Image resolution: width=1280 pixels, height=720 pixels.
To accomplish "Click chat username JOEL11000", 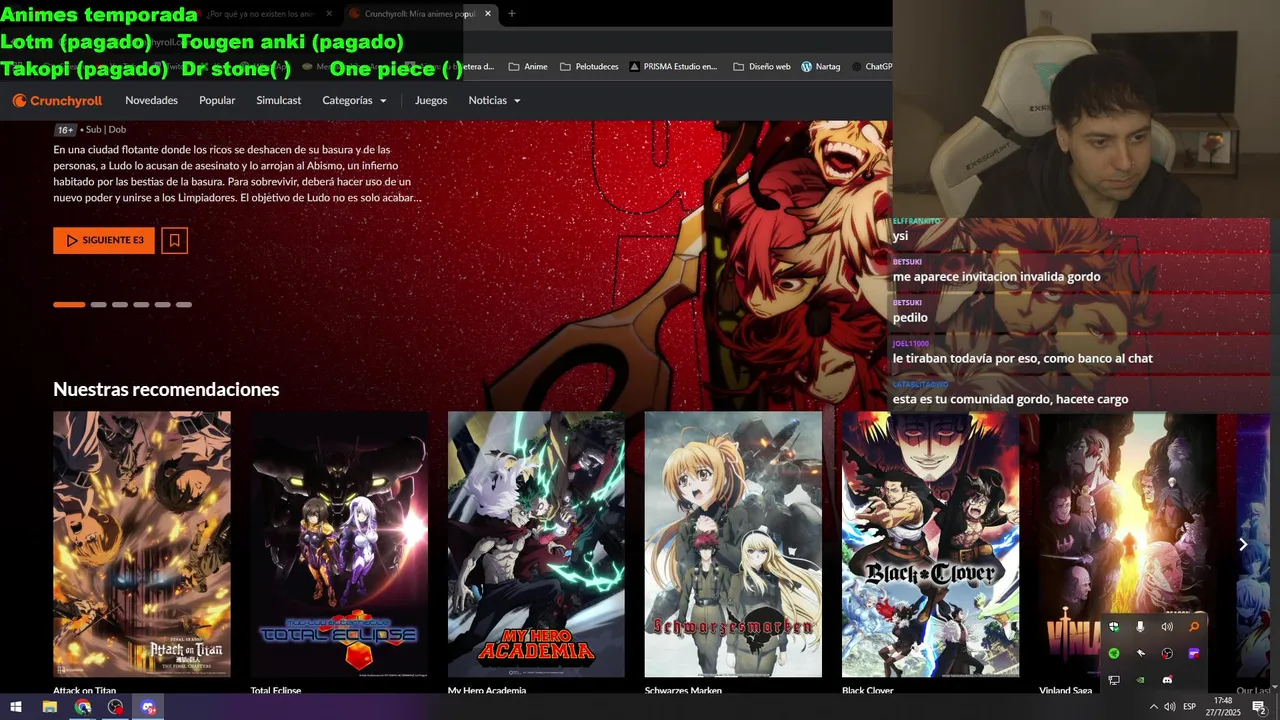I will coord(910,343).
